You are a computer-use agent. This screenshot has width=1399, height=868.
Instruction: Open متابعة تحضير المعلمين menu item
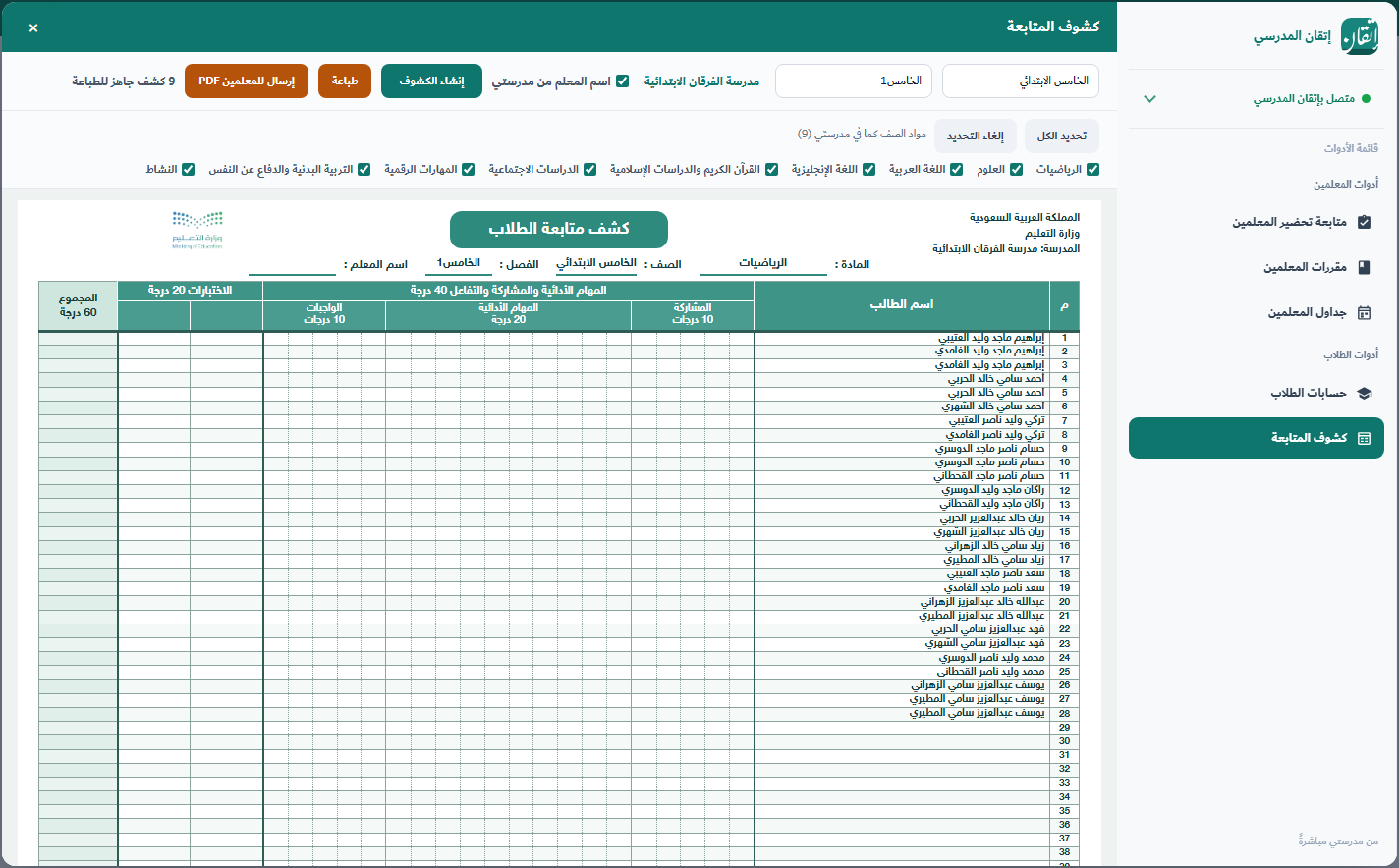tap(1257, 222)
